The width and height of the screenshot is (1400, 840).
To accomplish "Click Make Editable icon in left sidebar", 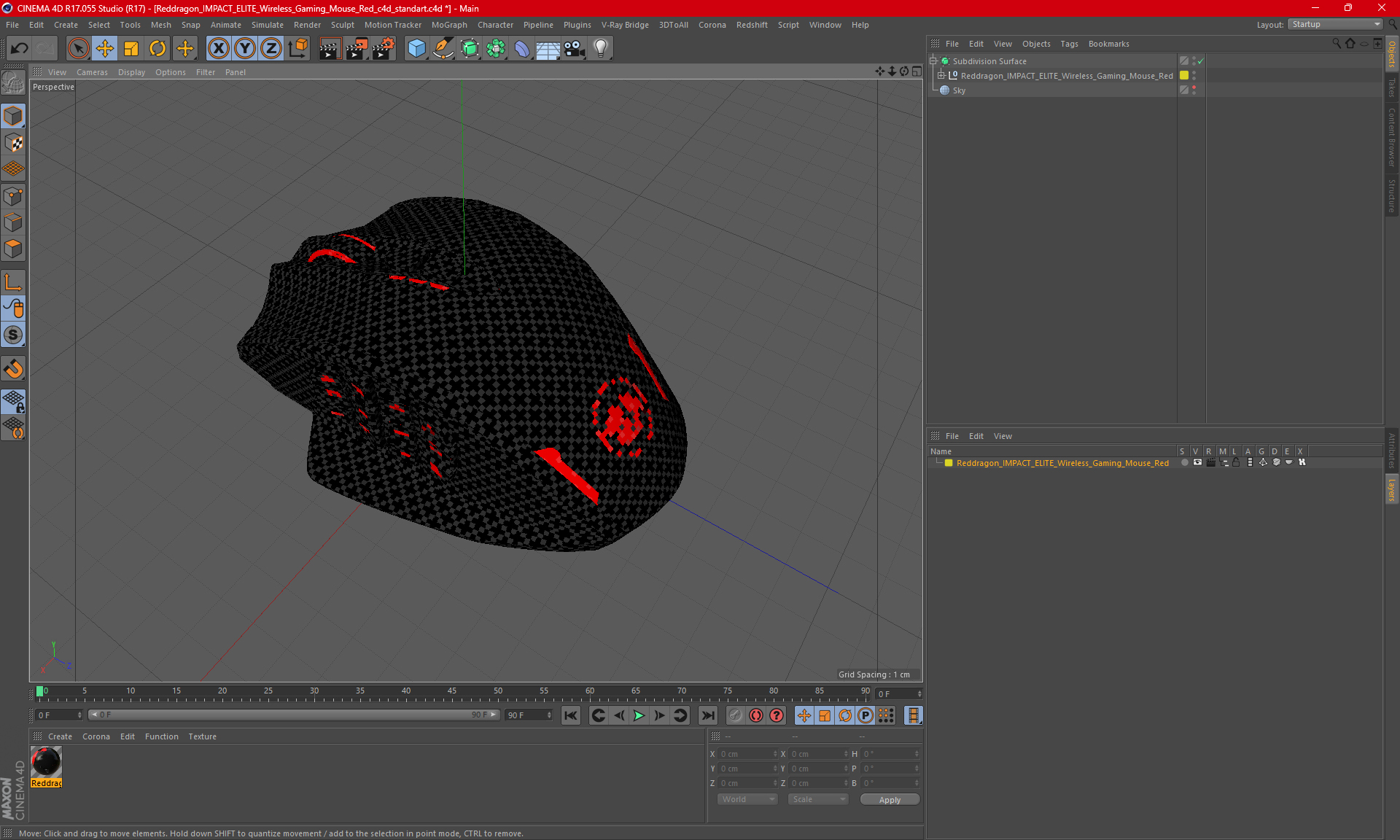I will tap(13, 83).
